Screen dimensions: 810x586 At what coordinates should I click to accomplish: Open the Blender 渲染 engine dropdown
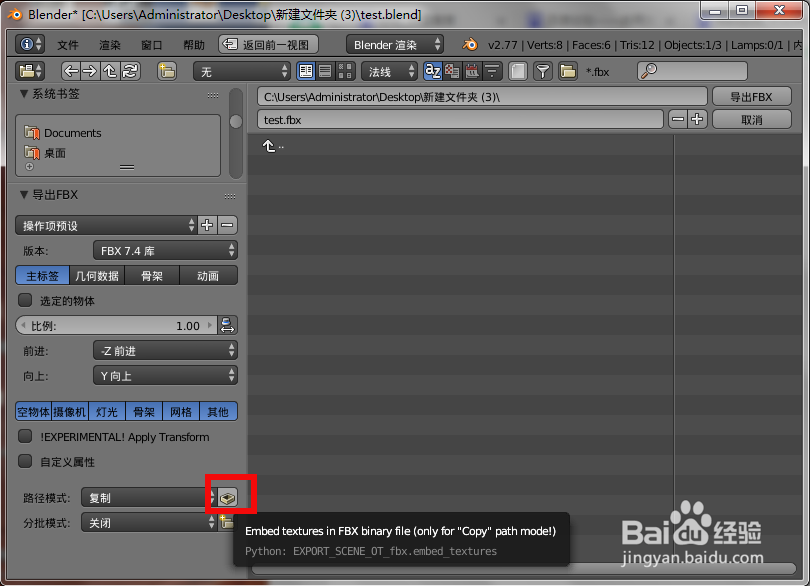(395, 44)
